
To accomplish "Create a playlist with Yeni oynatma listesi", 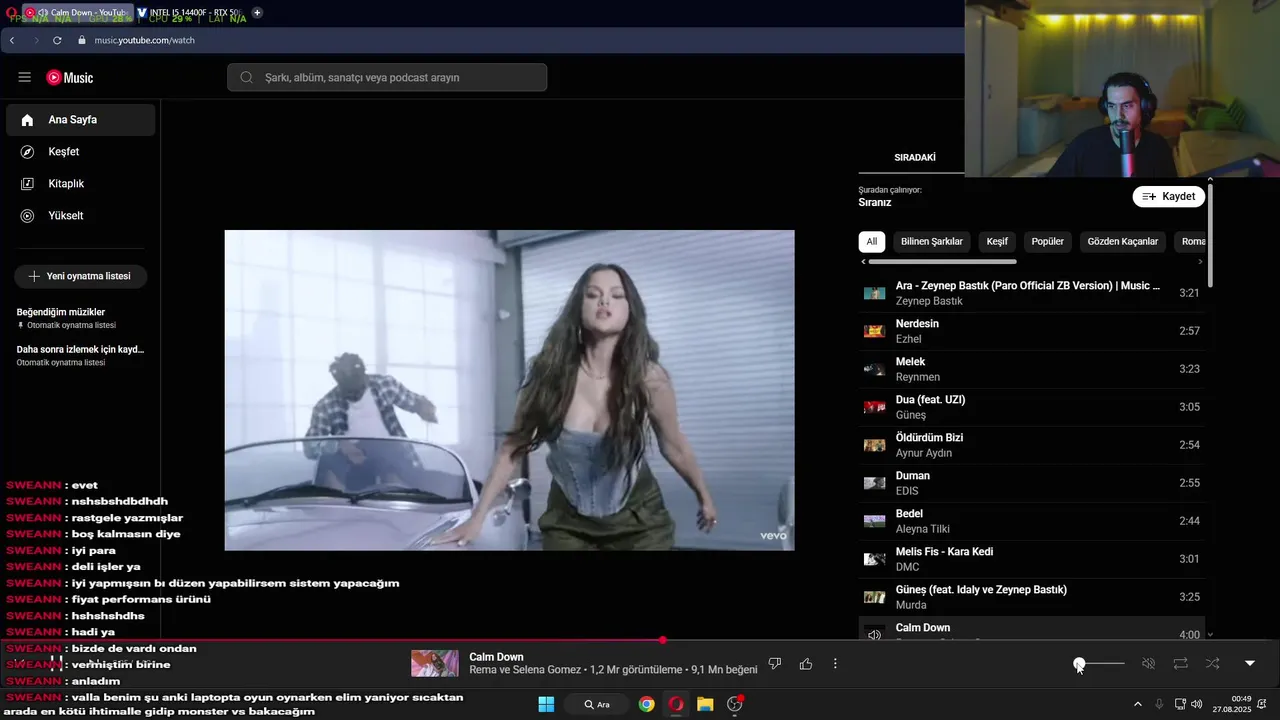I will point(80,276).
